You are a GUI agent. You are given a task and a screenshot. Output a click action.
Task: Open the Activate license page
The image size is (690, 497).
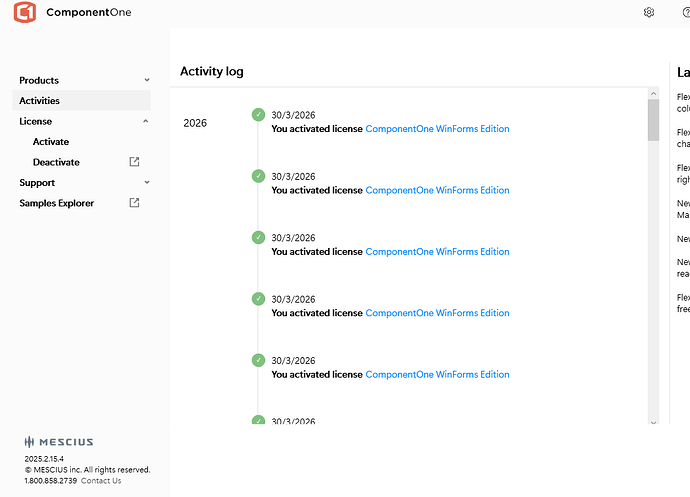(x=51, y=142)
